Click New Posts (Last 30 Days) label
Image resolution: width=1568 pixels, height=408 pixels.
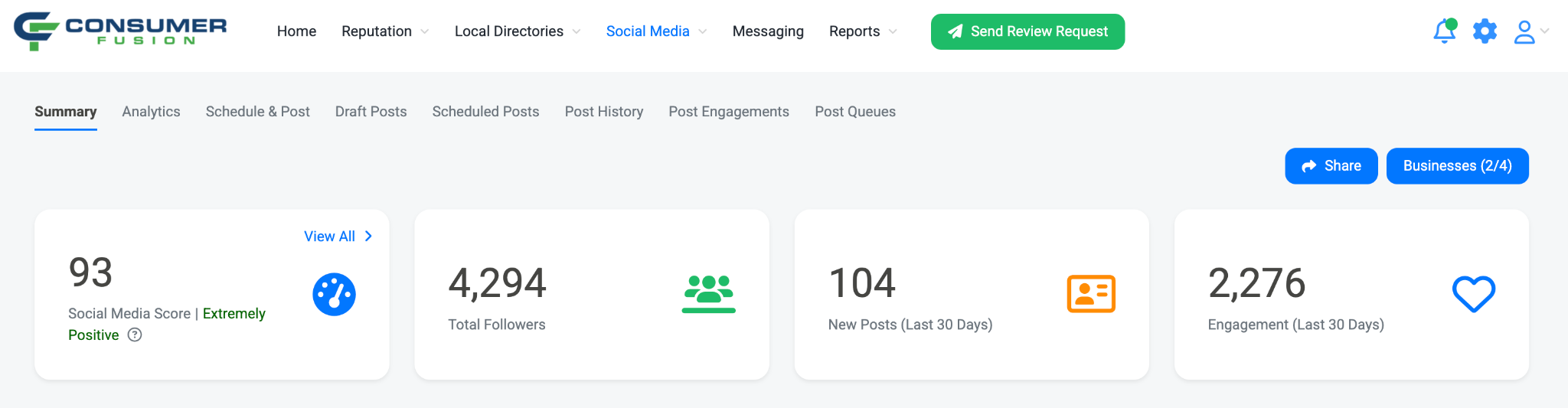coord(910,325)
